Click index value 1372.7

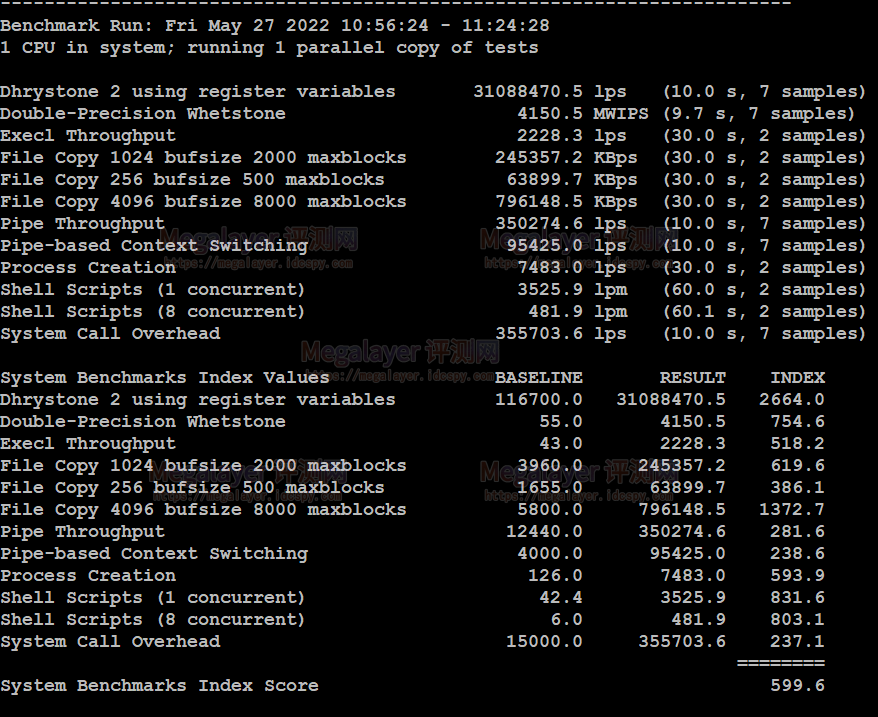point(792,510)
